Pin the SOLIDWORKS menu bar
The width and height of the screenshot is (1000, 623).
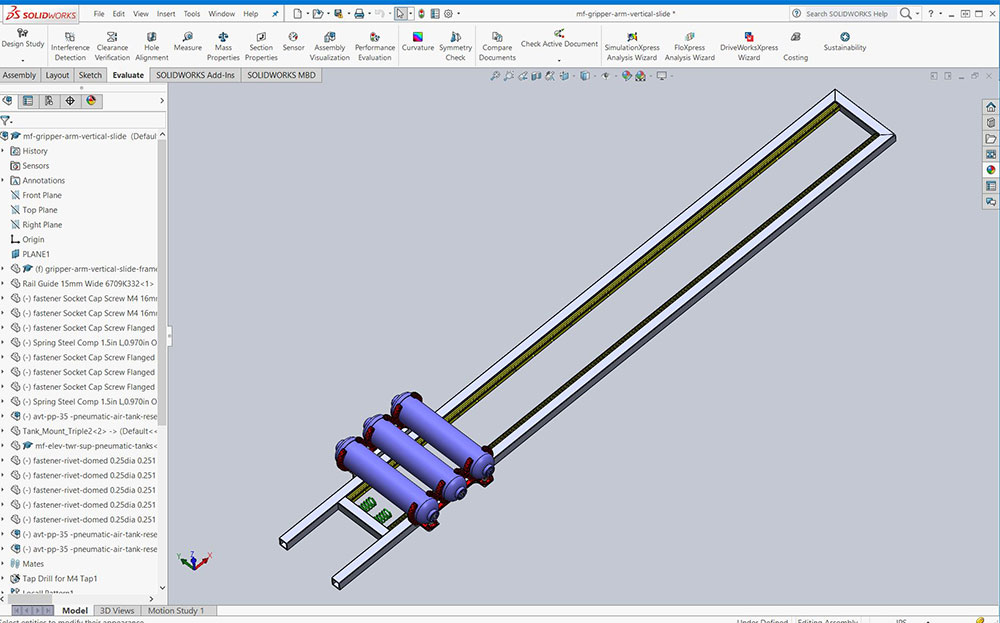pos(275,14)
